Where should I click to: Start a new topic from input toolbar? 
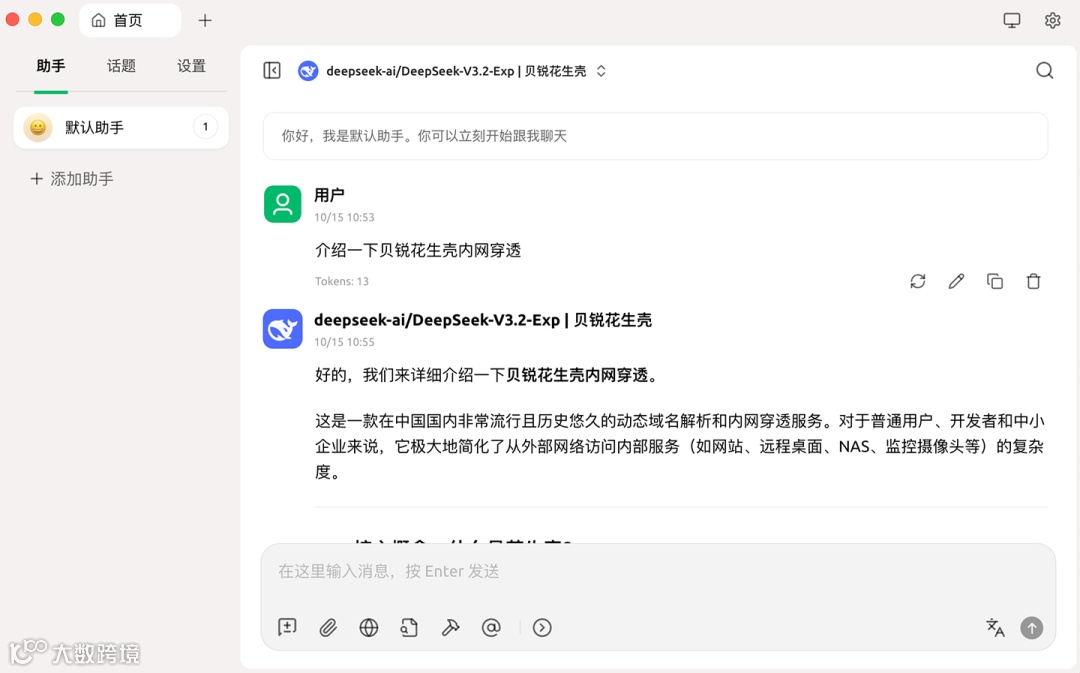click(287, 627)
